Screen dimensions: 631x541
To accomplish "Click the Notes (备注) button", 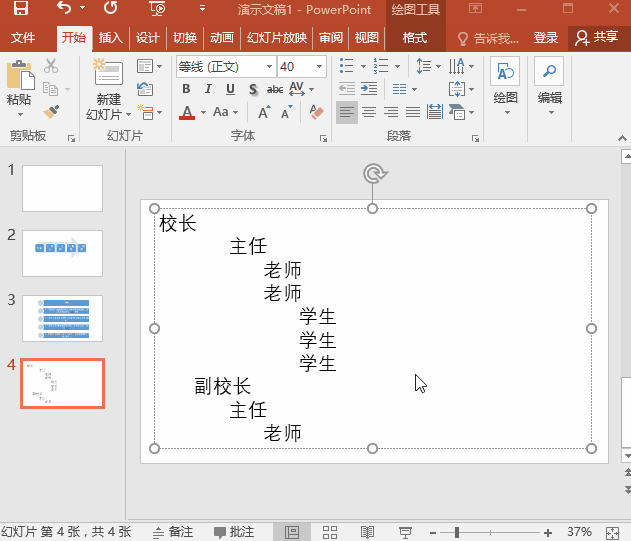I will click(172, 532).
